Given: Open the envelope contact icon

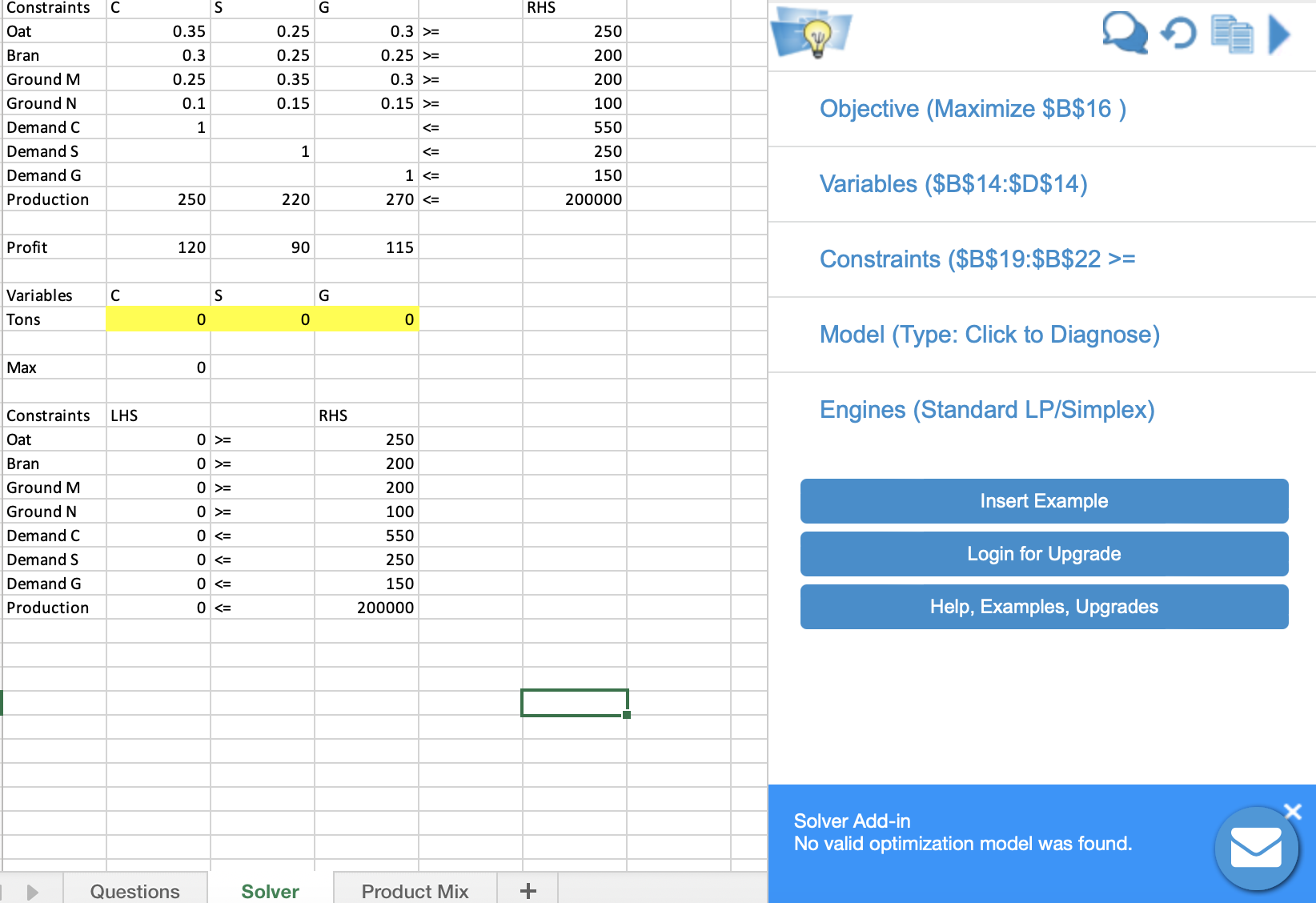Looking at the screenshot, I should point(1256,849).
